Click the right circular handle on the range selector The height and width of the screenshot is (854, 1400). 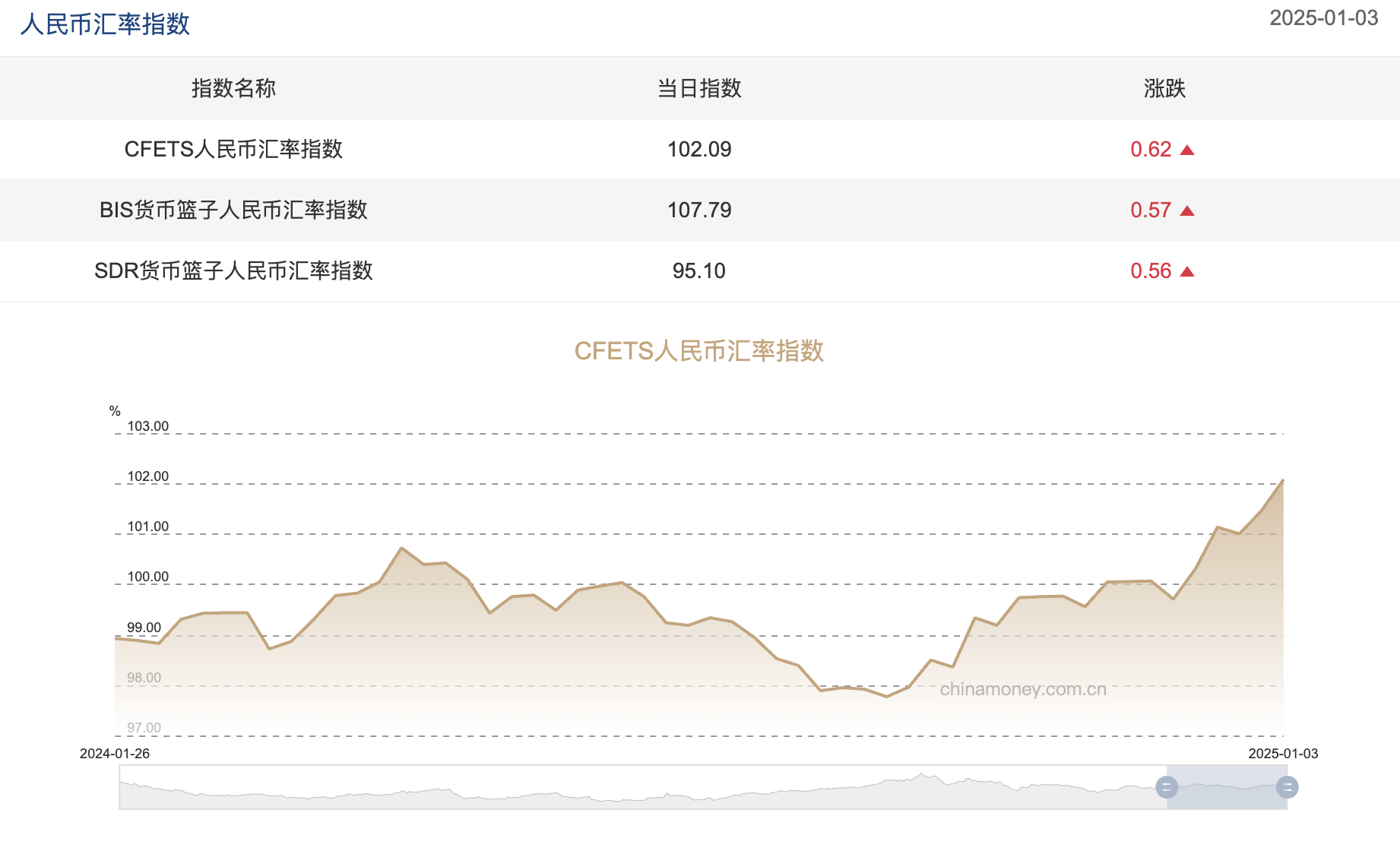(1288, 788)
